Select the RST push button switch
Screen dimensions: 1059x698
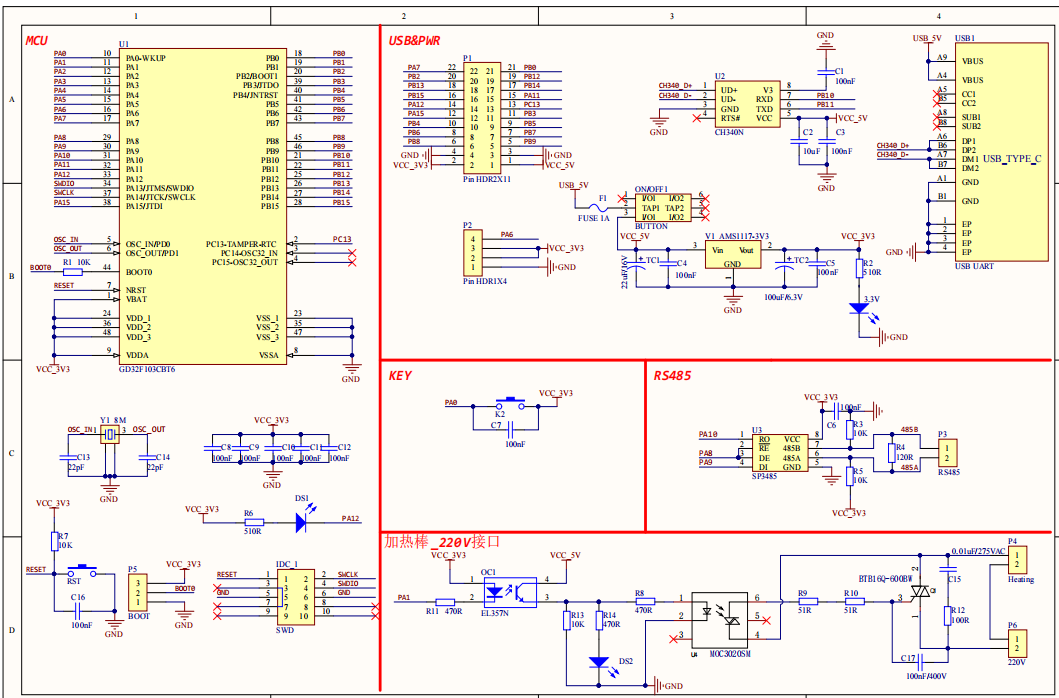(x=78, y=571)
